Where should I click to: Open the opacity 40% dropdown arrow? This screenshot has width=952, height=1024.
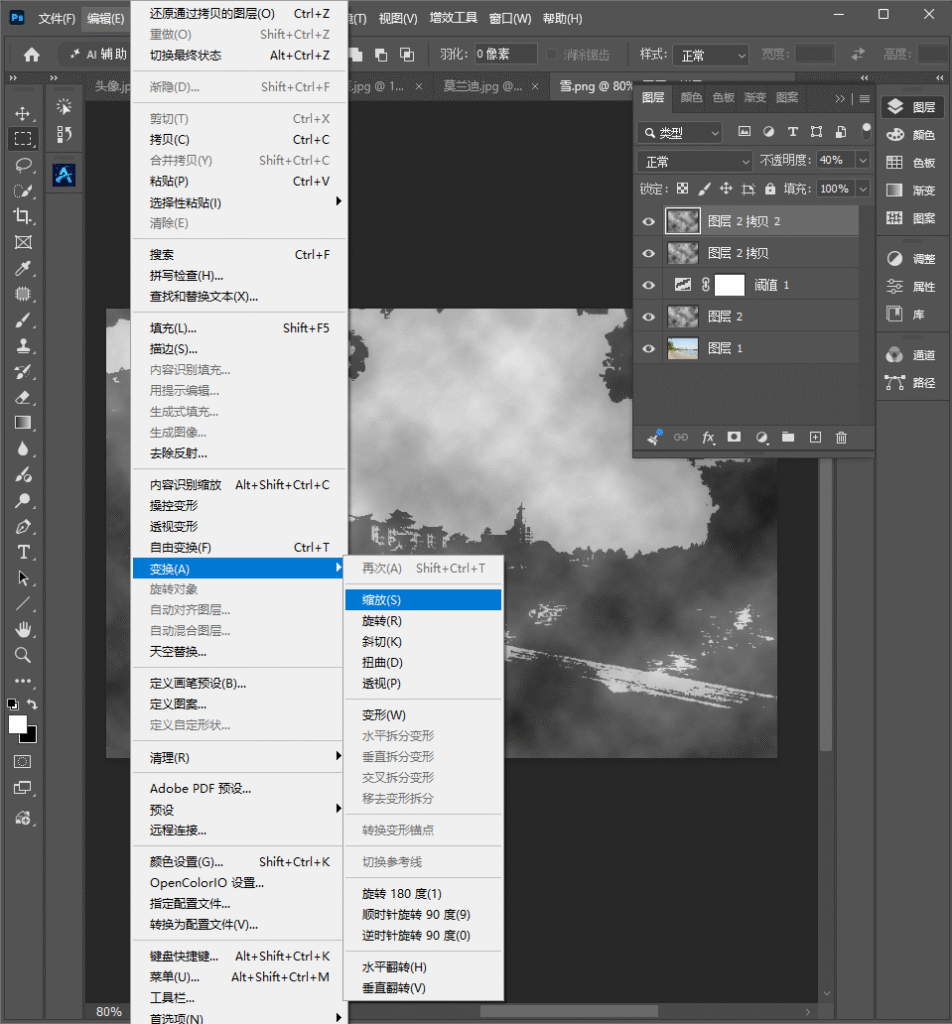click(x=863, y=160)
